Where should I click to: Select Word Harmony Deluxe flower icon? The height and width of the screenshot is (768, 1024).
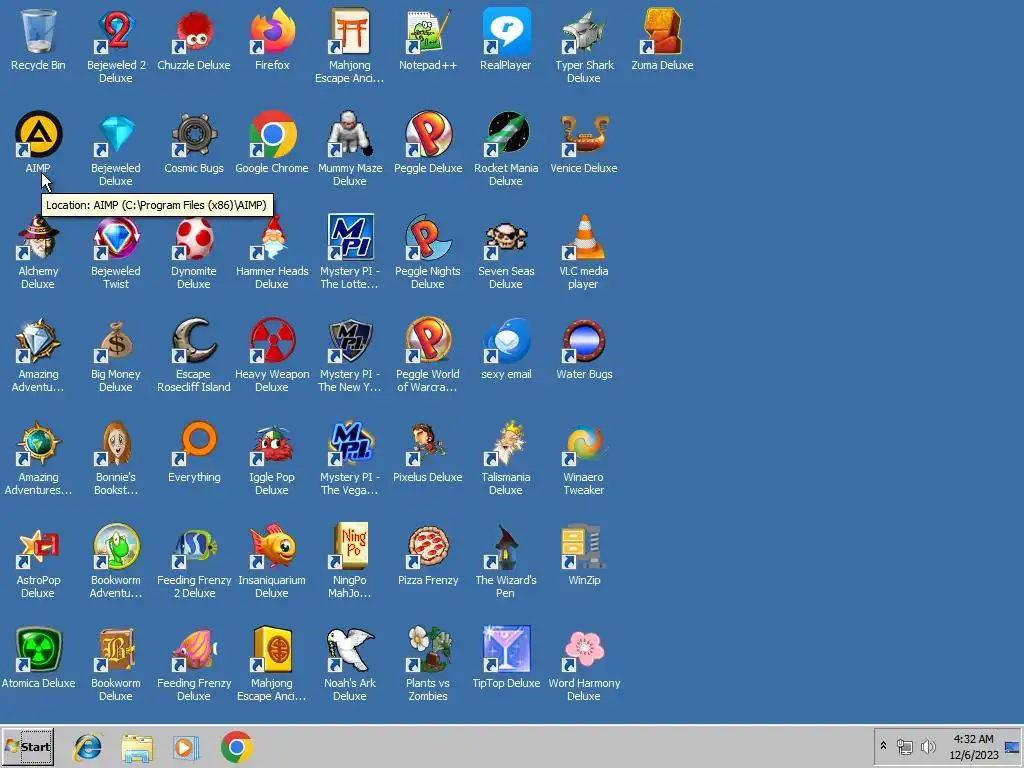tap(584, 650)
